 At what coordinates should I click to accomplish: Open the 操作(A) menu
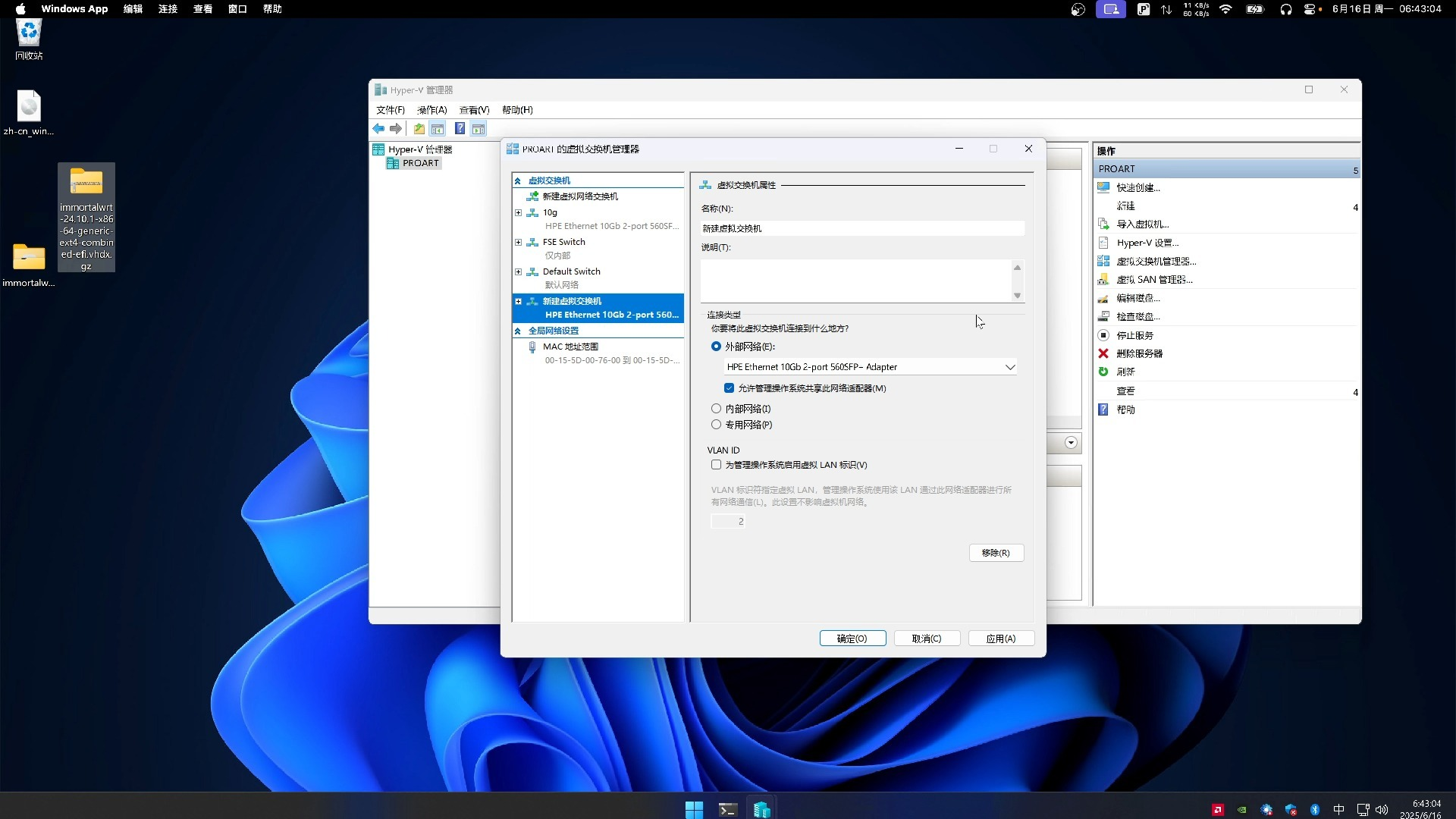click(432, 110)
